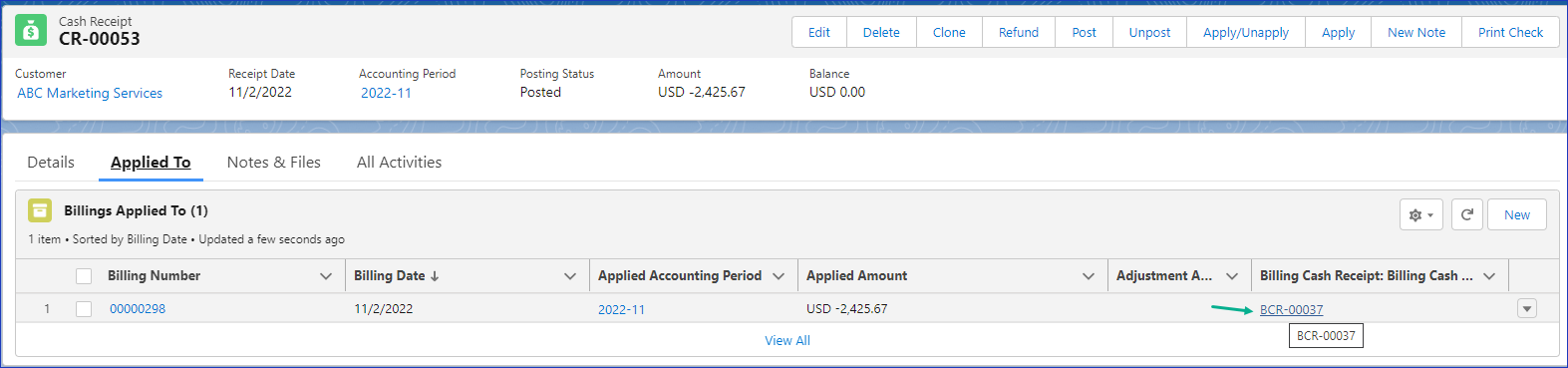The width and height of the screenshot is (1568, 368).
Task: Click the Edit button
Action: point(819,32)
